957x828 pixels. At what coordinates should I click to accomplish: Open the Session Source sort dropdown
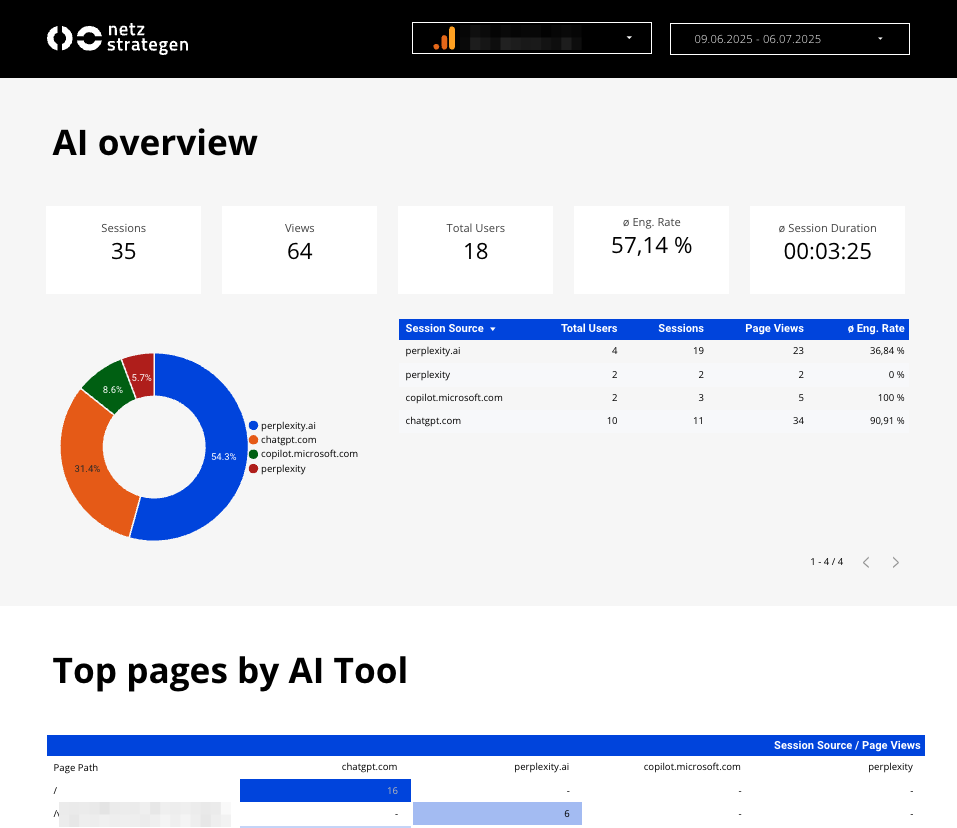494,328
